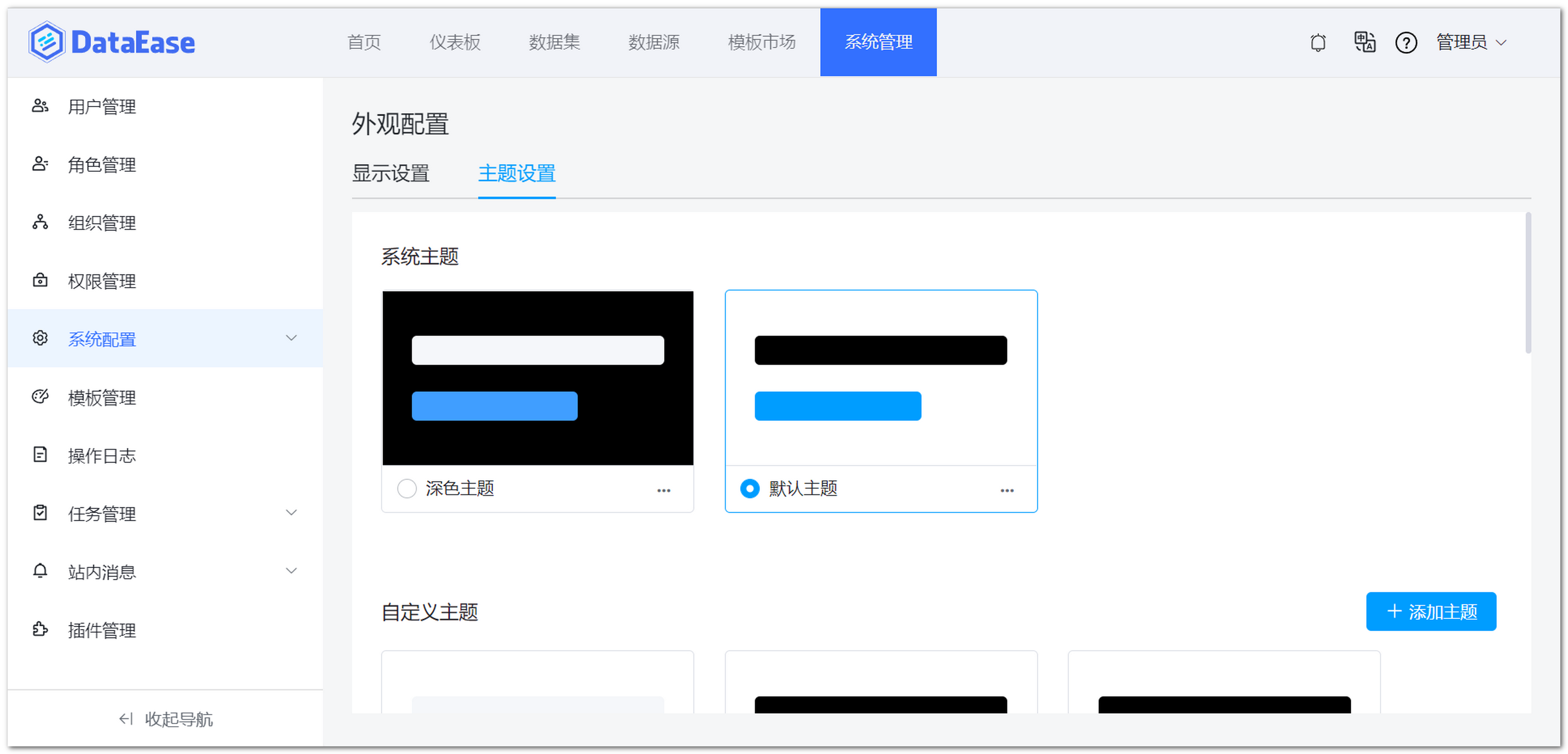Viewport: 1568px width, 754px height.
Task: Open the 数据集 menu
Action: pyautogui.click(x=554, y=42)
